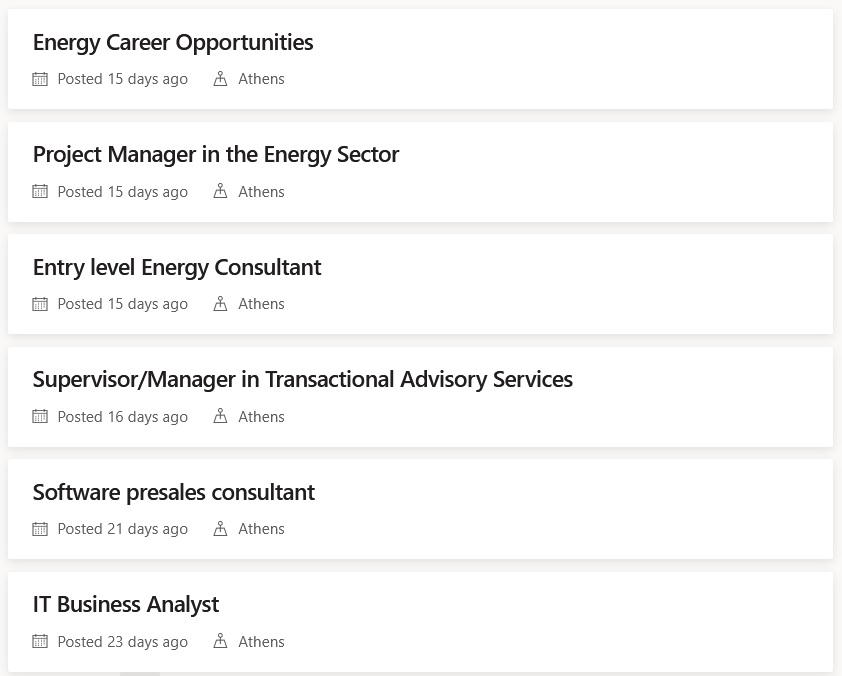Click location pin icon under IT Business Analyst

(x=220, y=641)
